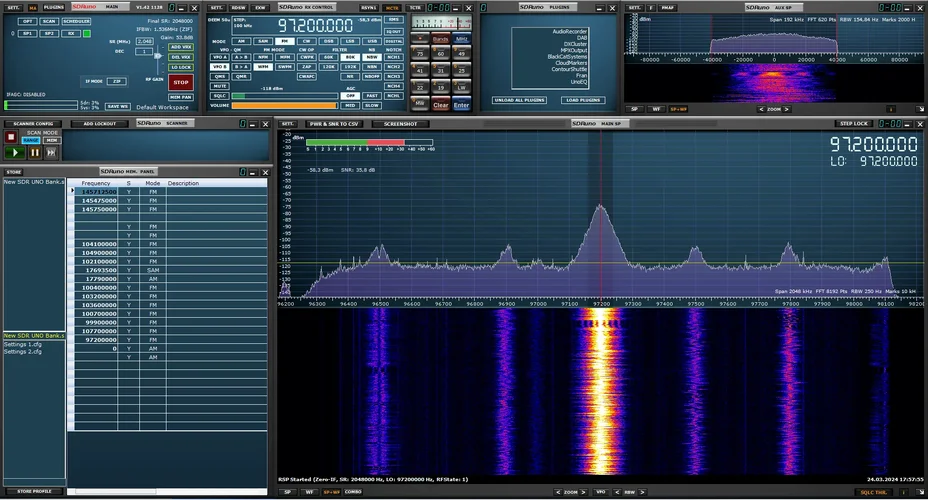The width and height of the screenshot is (928, 500).
Task: Select MEM scan mode
Action: click(x=52, y=140)
